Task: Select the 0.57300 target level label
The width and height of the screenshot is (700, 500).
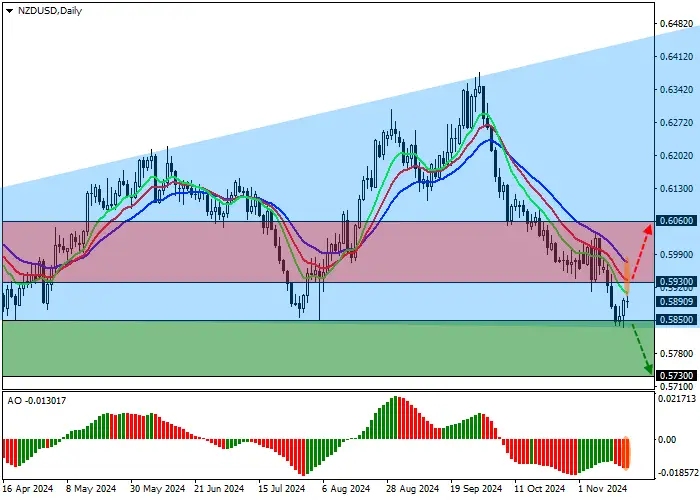Action: point(676,375)
